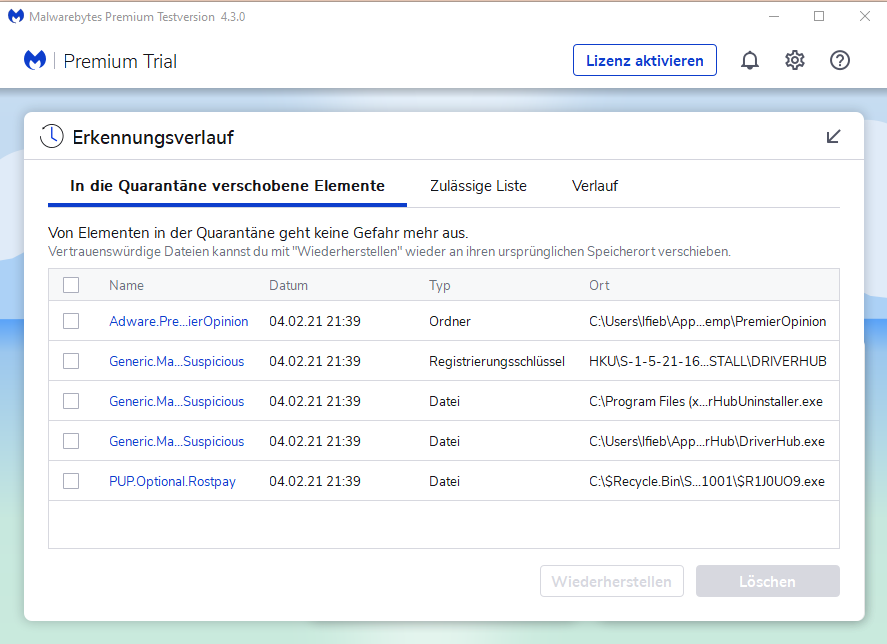Image resolution: width=887 pixels, height=644 pixels.
Task: Open Adware.Pre...ierOpinion detection link
Action: click(x=178, y=321)
